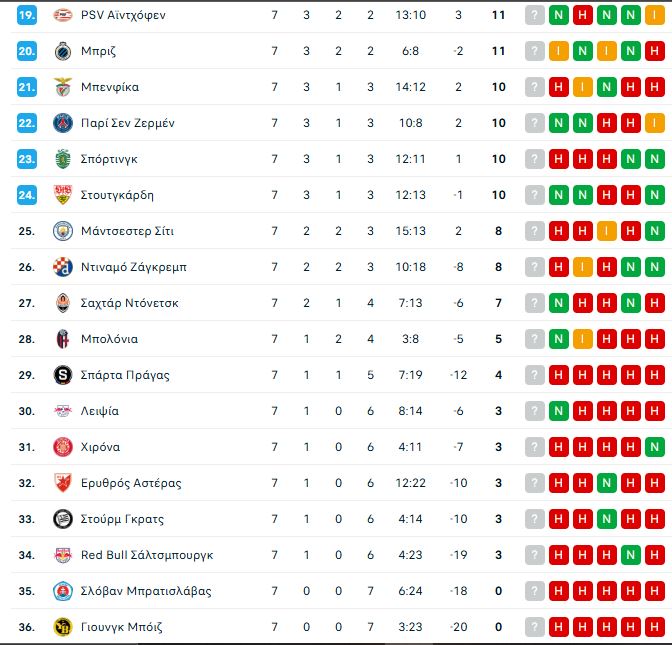Open the Red Bull Σάλτσμπουργκ link

click(x=147, y=555)
